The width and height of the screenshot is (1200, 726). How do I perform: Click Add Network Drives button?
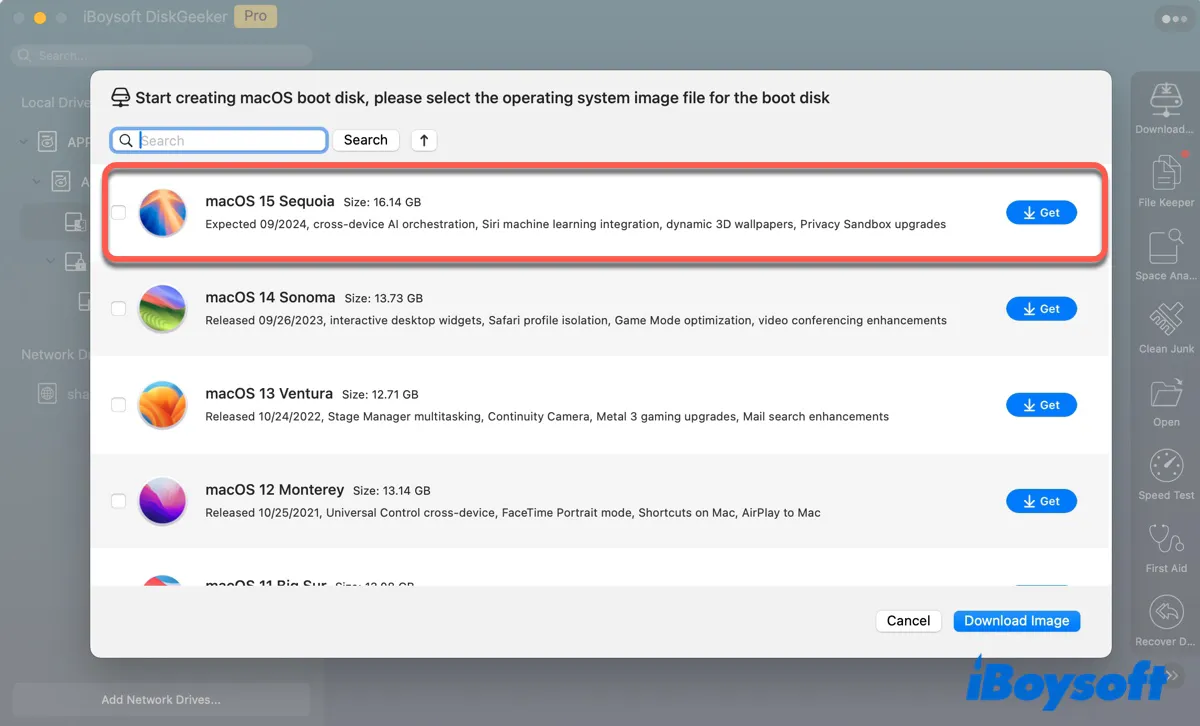(161, 700)
